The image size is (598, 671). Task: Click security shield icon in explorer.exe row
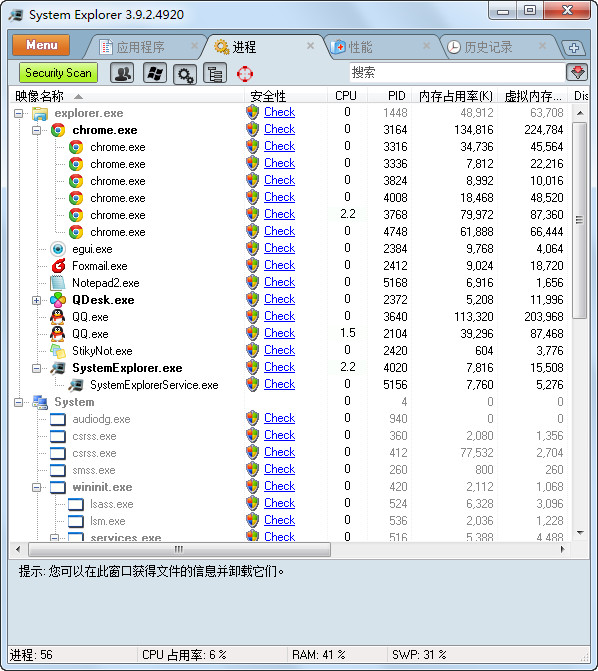pyautogui.click(x=253, y=112)
